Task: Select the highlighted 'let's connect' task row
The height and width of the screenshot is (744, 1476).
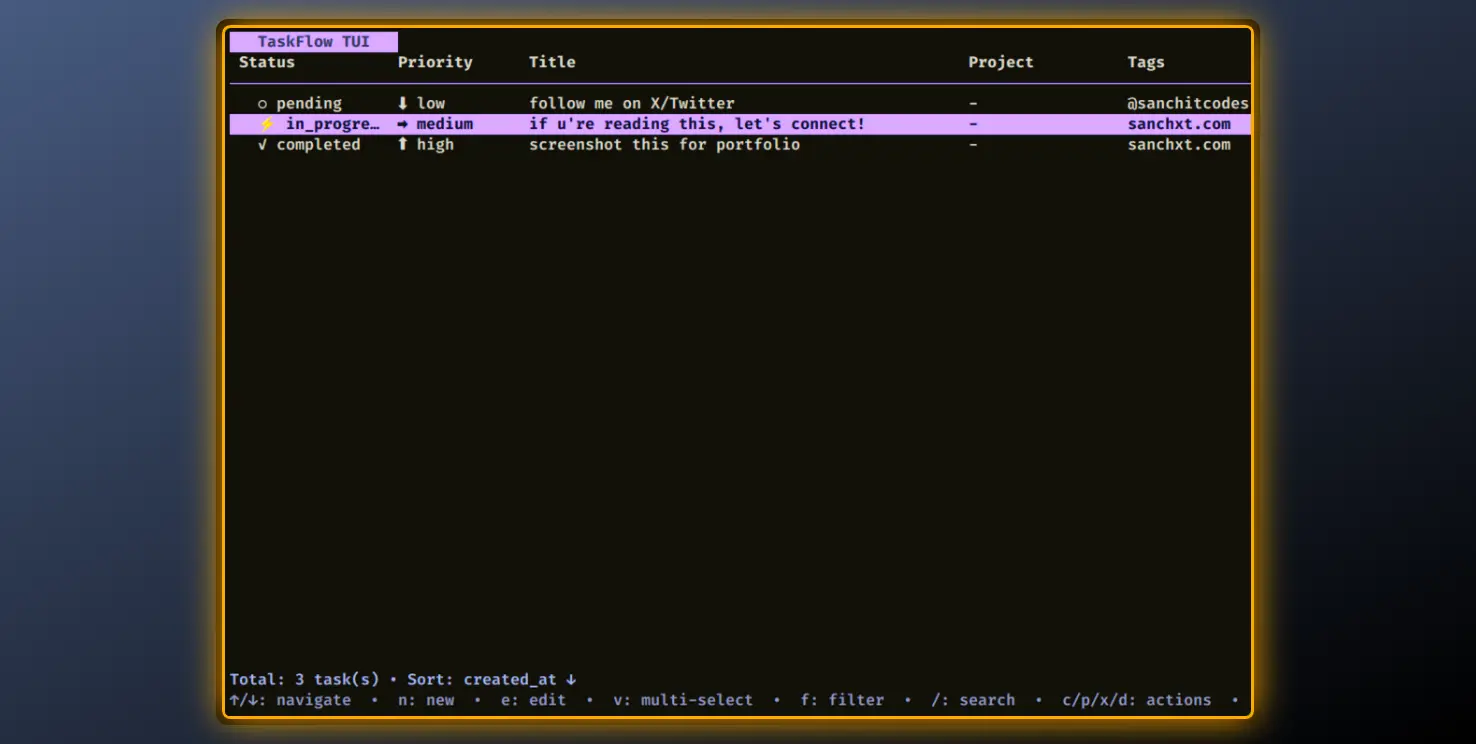Action: [x=697, y=124]
